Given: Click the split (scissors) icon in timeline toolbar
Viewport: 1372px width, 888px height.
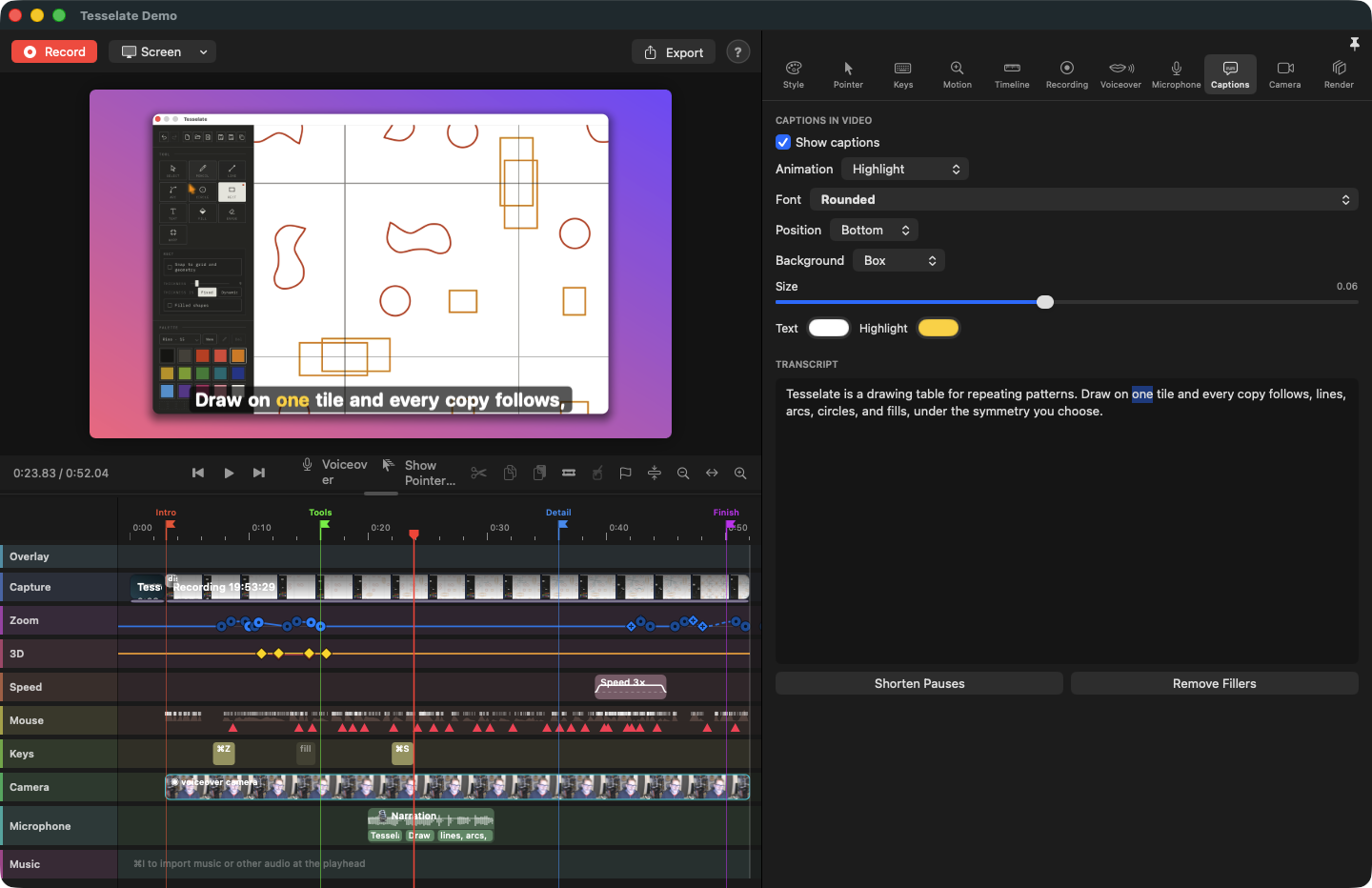Looking at the screenshot, I should tap(479, 473).
